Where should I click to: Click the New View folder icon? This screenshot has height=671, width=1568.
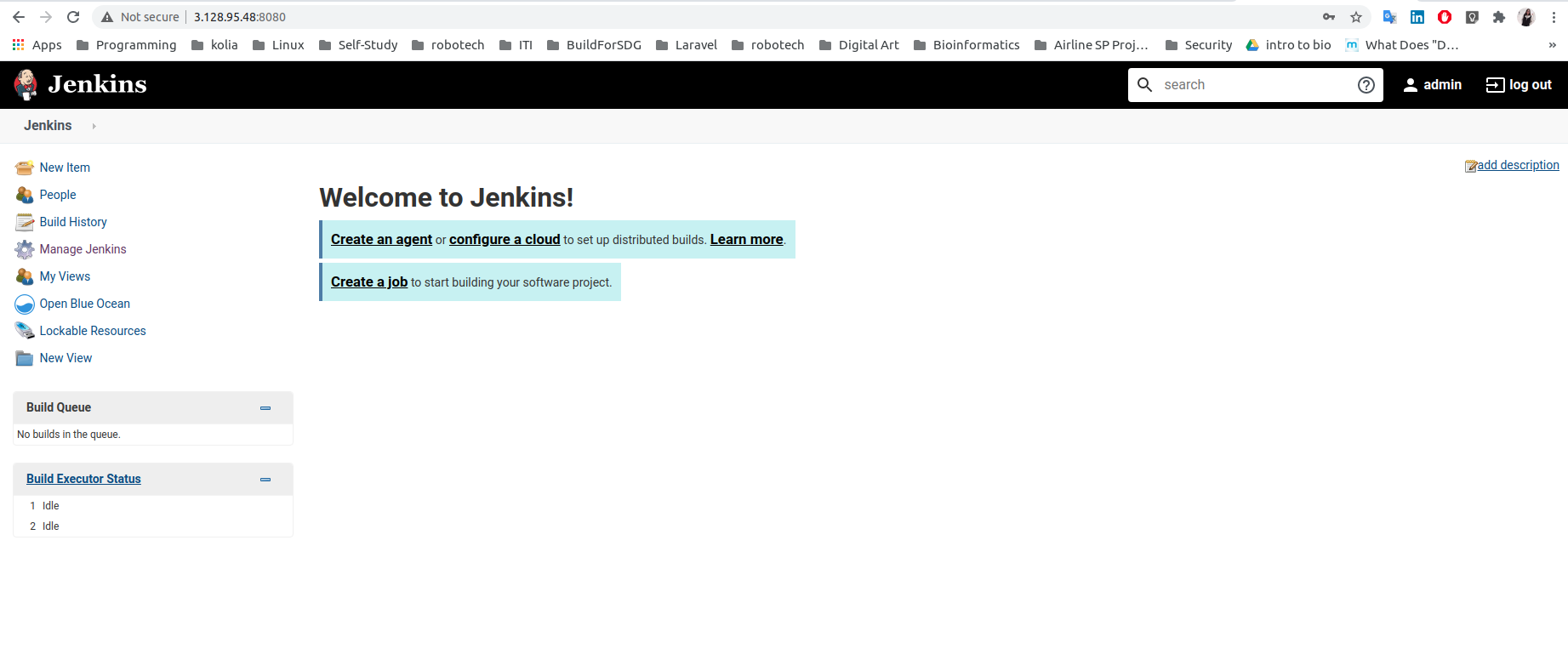(25, 358)
